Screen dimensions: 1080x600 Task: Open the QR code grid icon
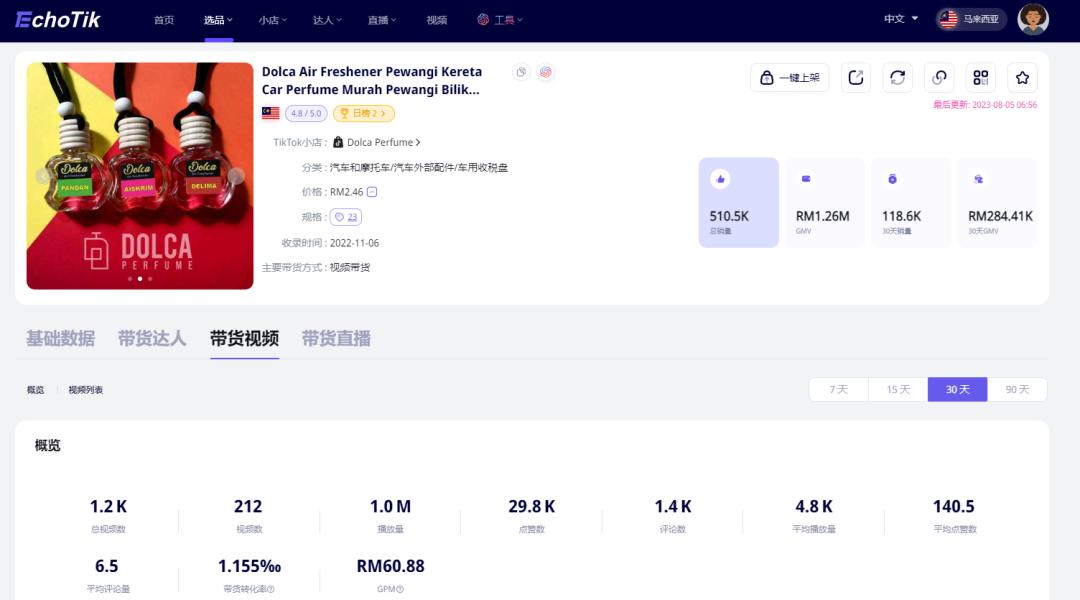(x=981, y=78)
